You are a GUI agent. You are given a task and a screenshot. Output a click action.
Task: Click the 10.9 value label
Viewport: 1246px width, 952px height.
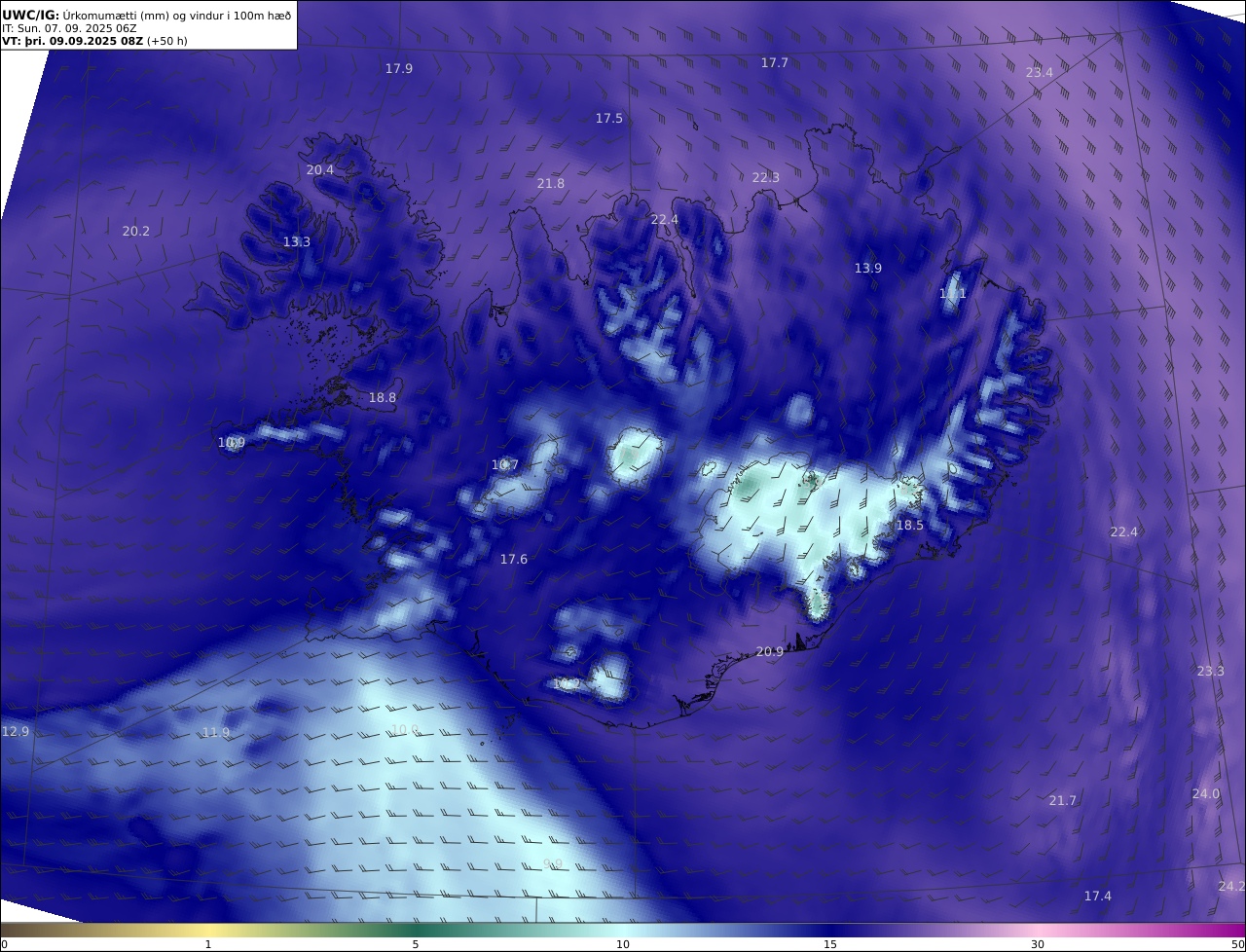coord(231,442)
